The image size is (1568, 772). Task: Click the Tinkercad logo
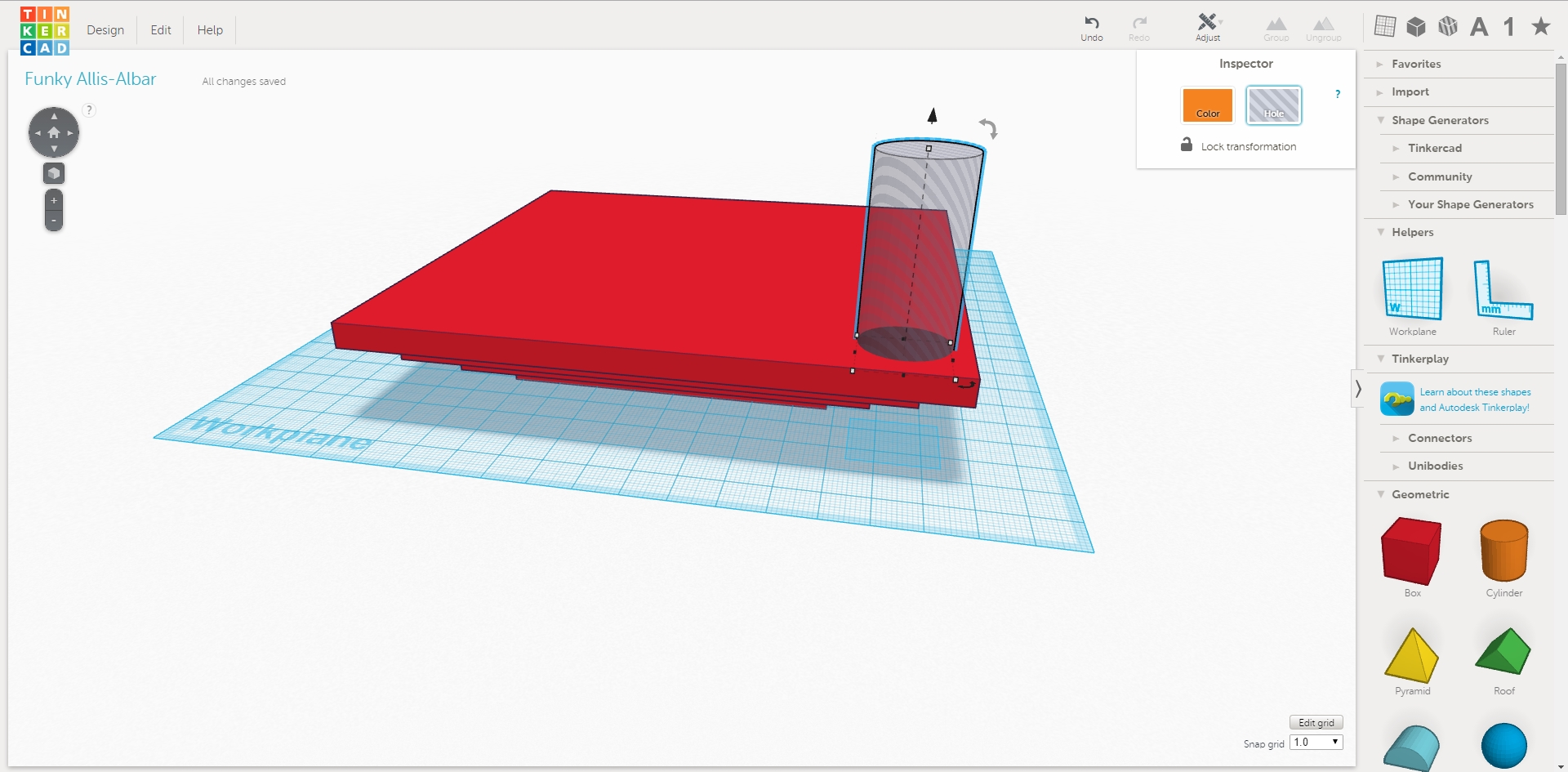click(x=45, y=30)
